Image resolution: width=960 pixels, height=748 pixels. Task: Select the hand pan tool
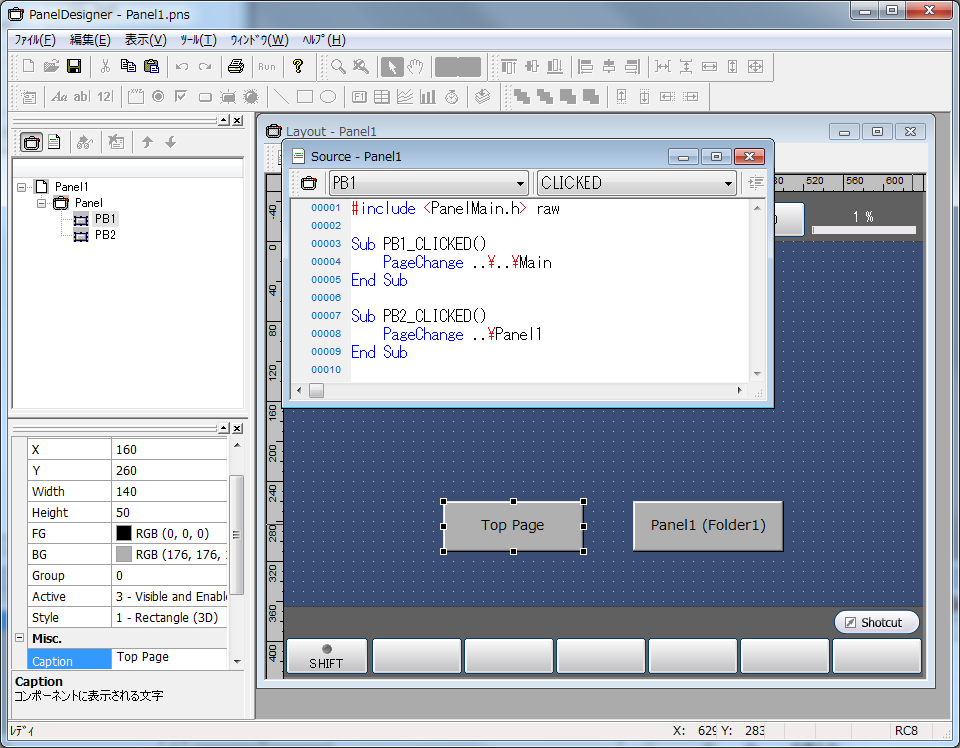point(416,67)
